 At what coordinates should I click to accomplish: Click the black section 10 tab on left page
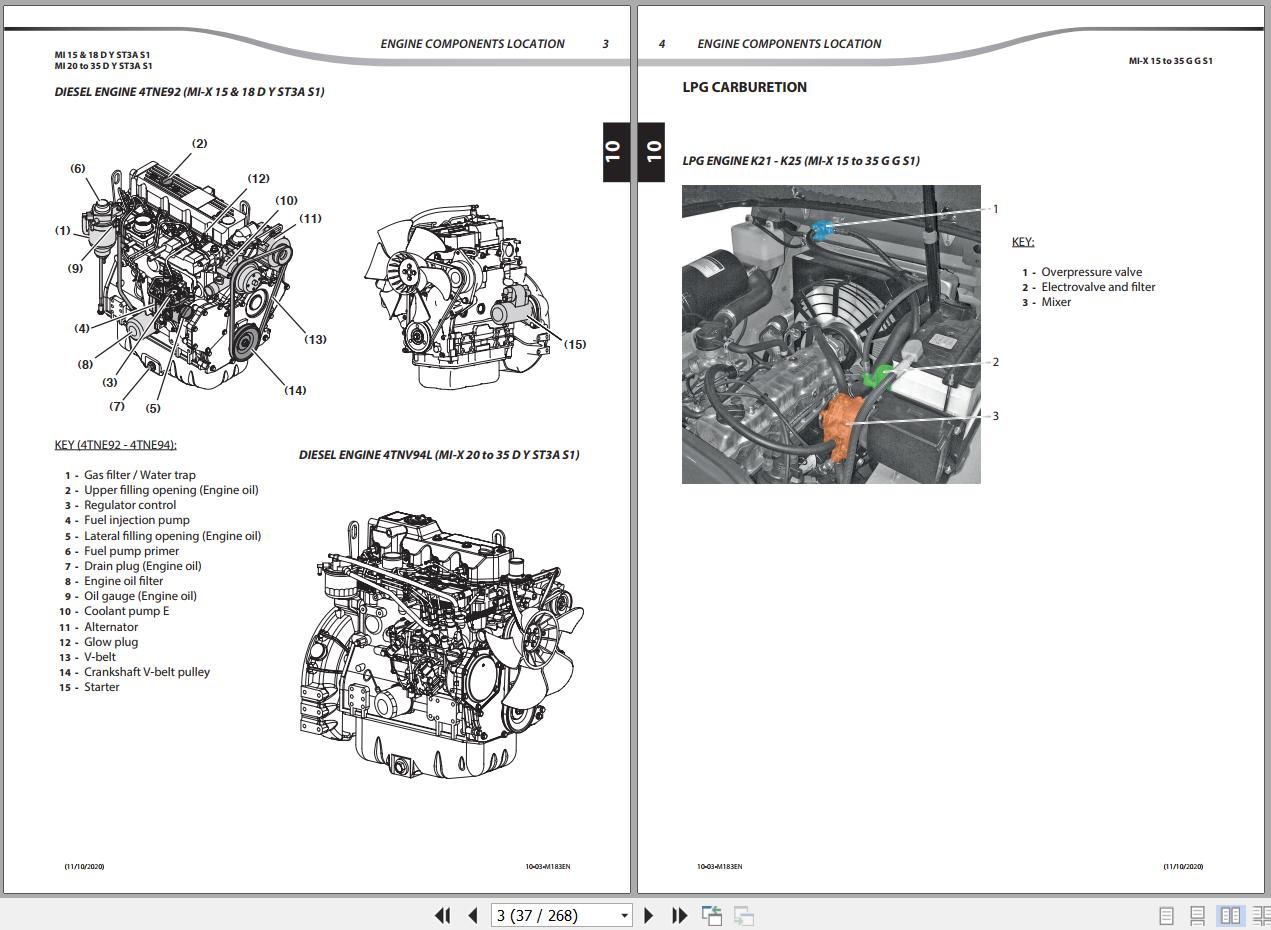614,152
